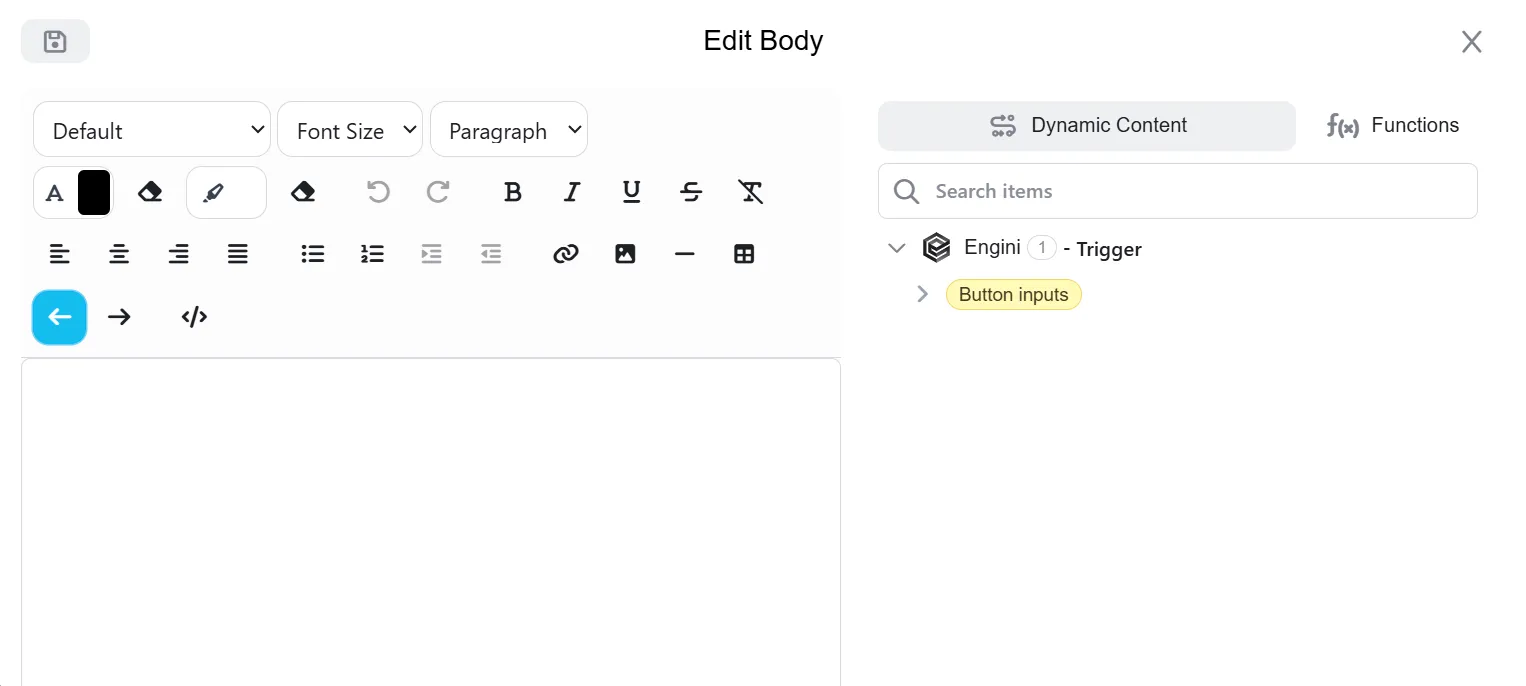Open the Font Size dropdown
This screenshot has width=1526, height=686.
pos(350,129)
